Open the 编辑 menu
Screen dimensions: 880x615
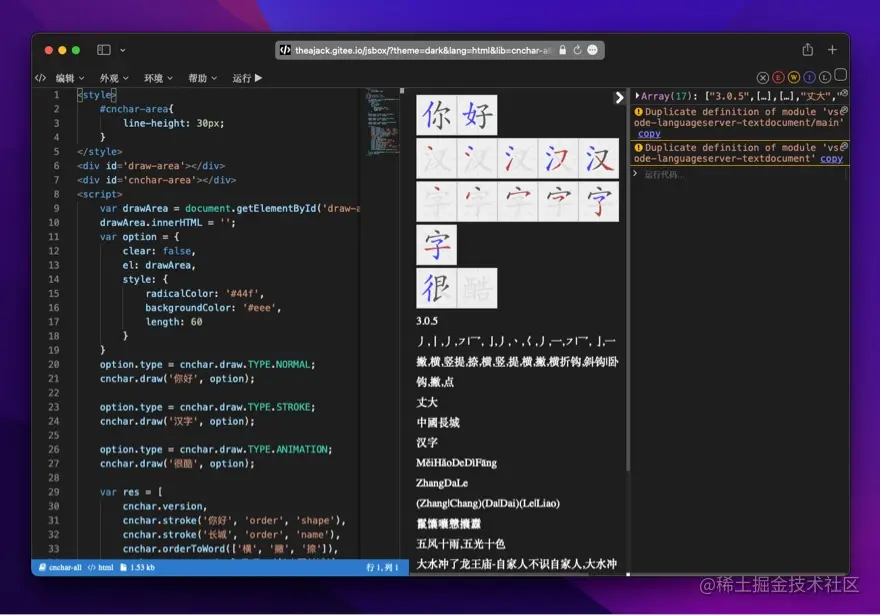pyautogui.click(x=70, y=78)
